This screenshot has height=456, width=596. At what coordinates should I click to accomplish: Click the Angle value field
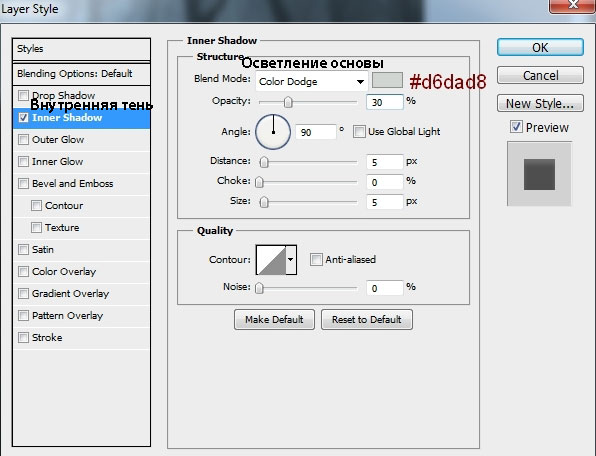point(316,132)
